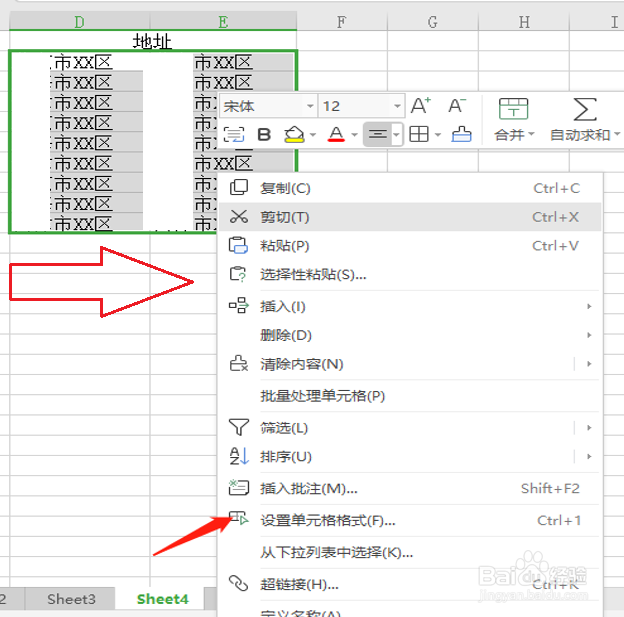Choose 粘贴(P) from context menu

point(410,246)
